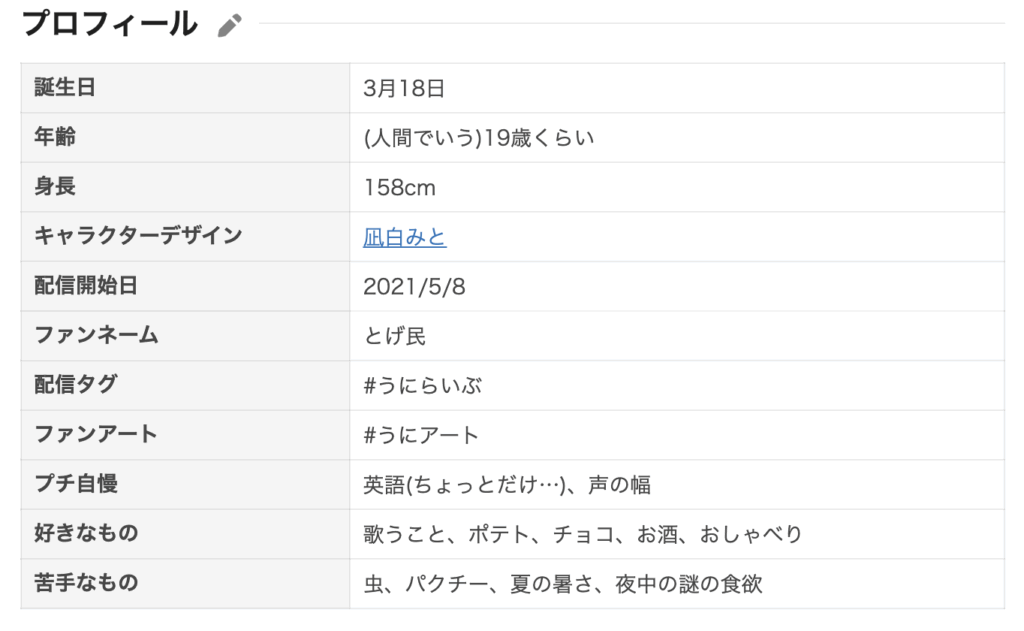Click the プロフィール section heading
Image resolution: width=1024 pixels, height=631 pixels.
110,24
